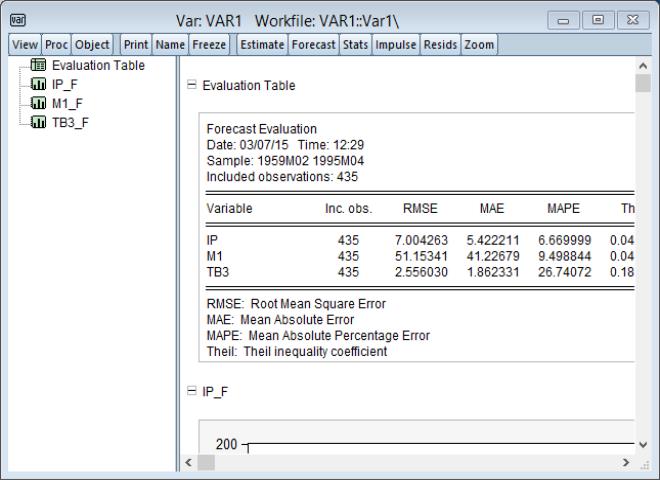
Task: Click the M1_F graph icon in tree
Action: tap(41, 104)
